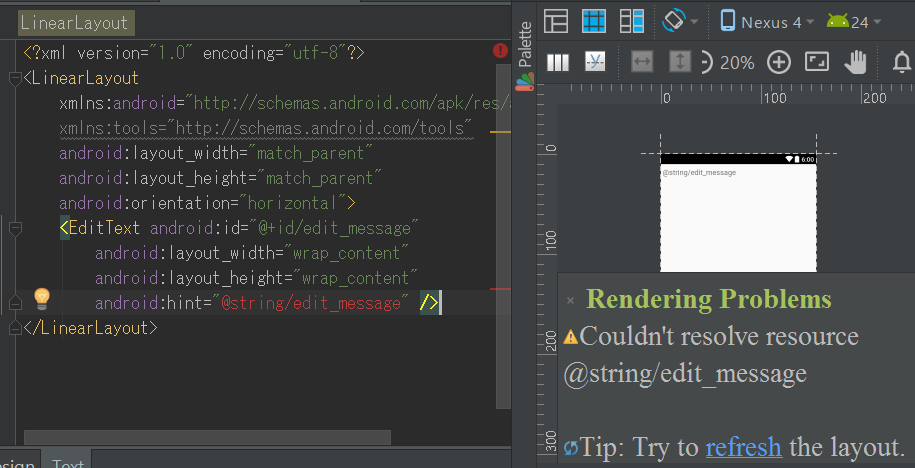This screenshot has height=468, width=915.
Task: Open the API 24 version dropdown
Action: coord(854,22)
